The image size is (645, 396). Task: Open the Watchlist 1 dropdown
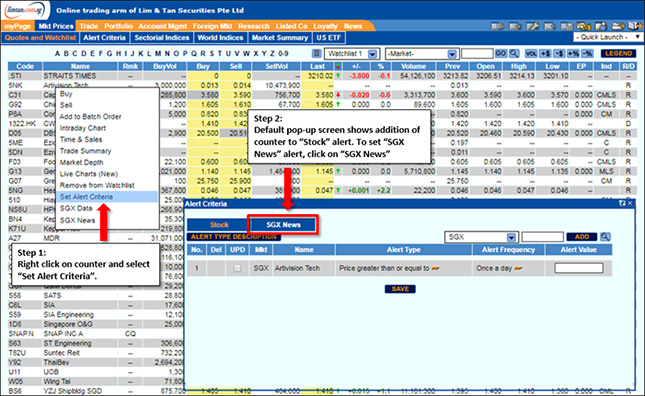pyautogui.click(x=352, y=54)
